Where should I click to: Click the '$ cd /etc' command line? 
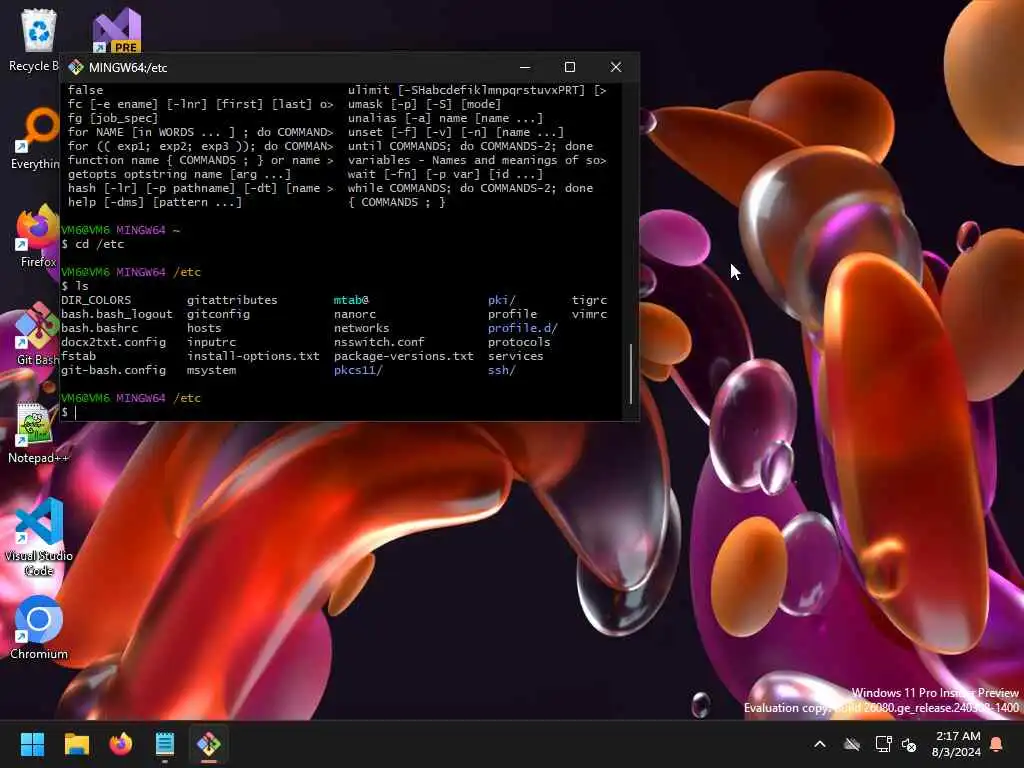click(93, 244)
